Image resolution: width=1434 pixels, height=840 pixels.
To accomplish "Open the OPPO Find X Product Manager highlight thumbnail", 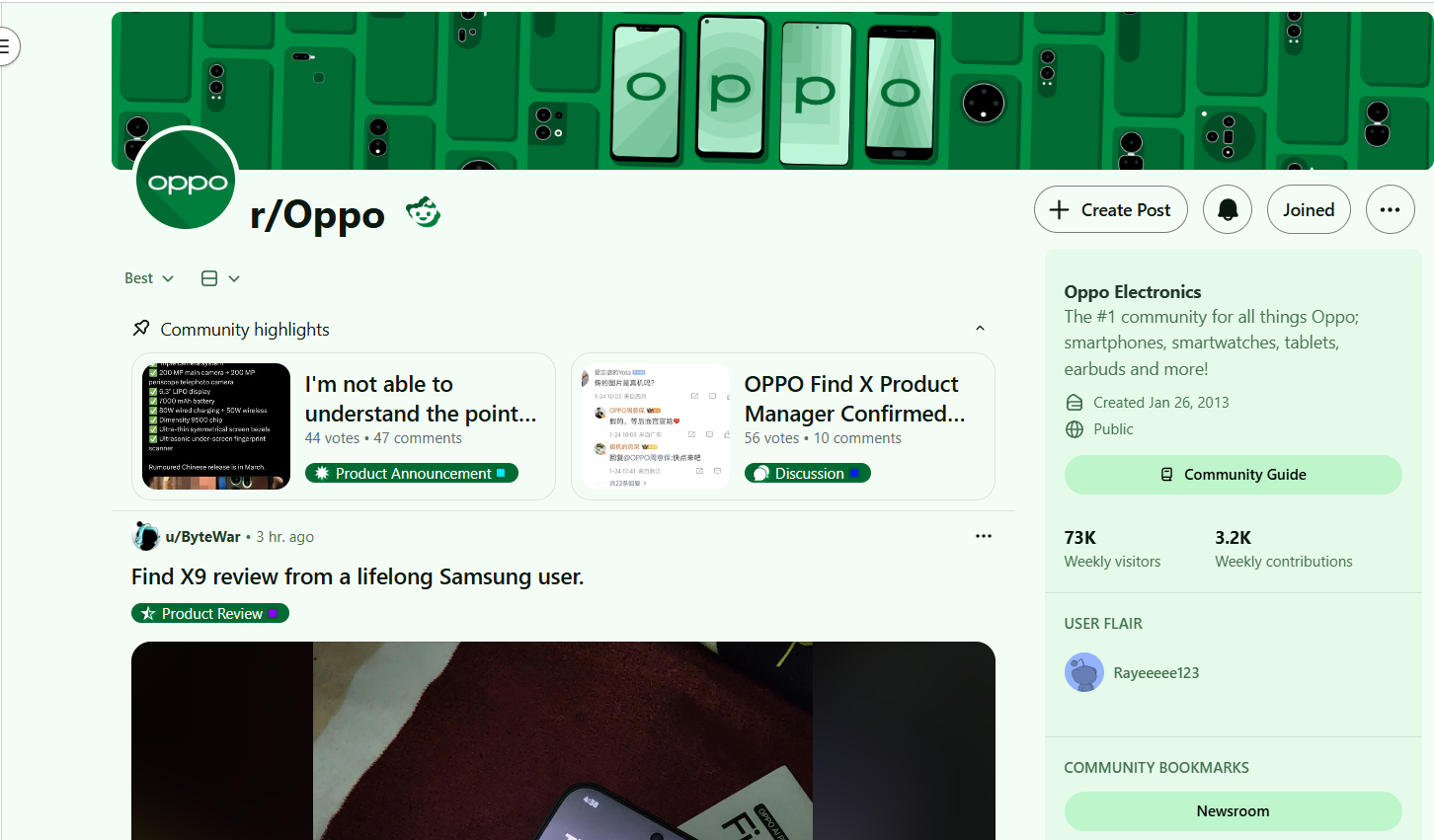I will pyautogui.click(x=656, y=426).
